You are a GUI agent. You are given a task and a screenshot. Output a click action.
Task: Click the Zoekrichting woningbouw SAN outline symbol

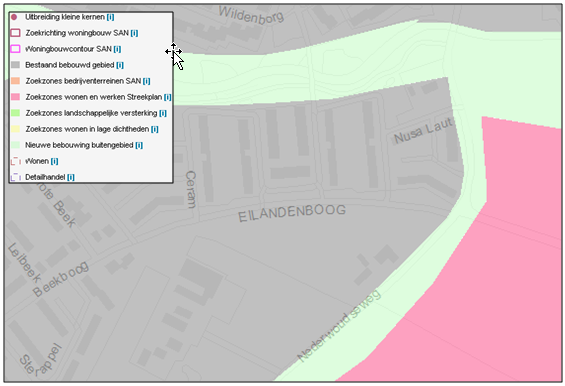(15, 33)
